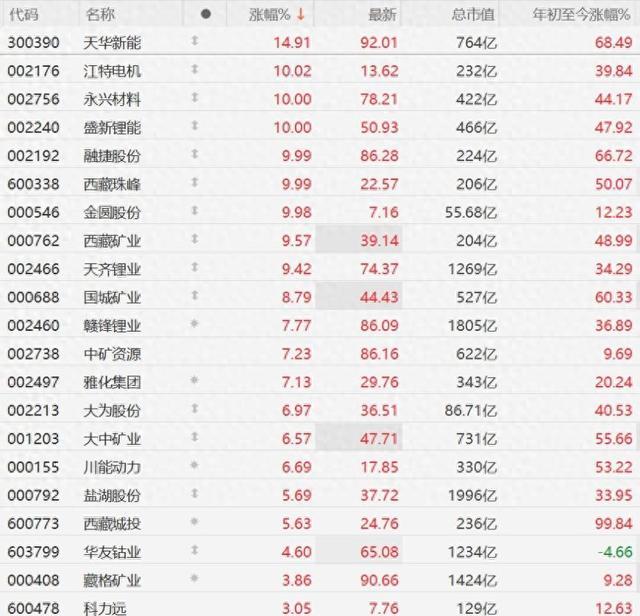Click the 代码 column header
640x616 pixels.
pyautogui.click(x=25, y=14)
